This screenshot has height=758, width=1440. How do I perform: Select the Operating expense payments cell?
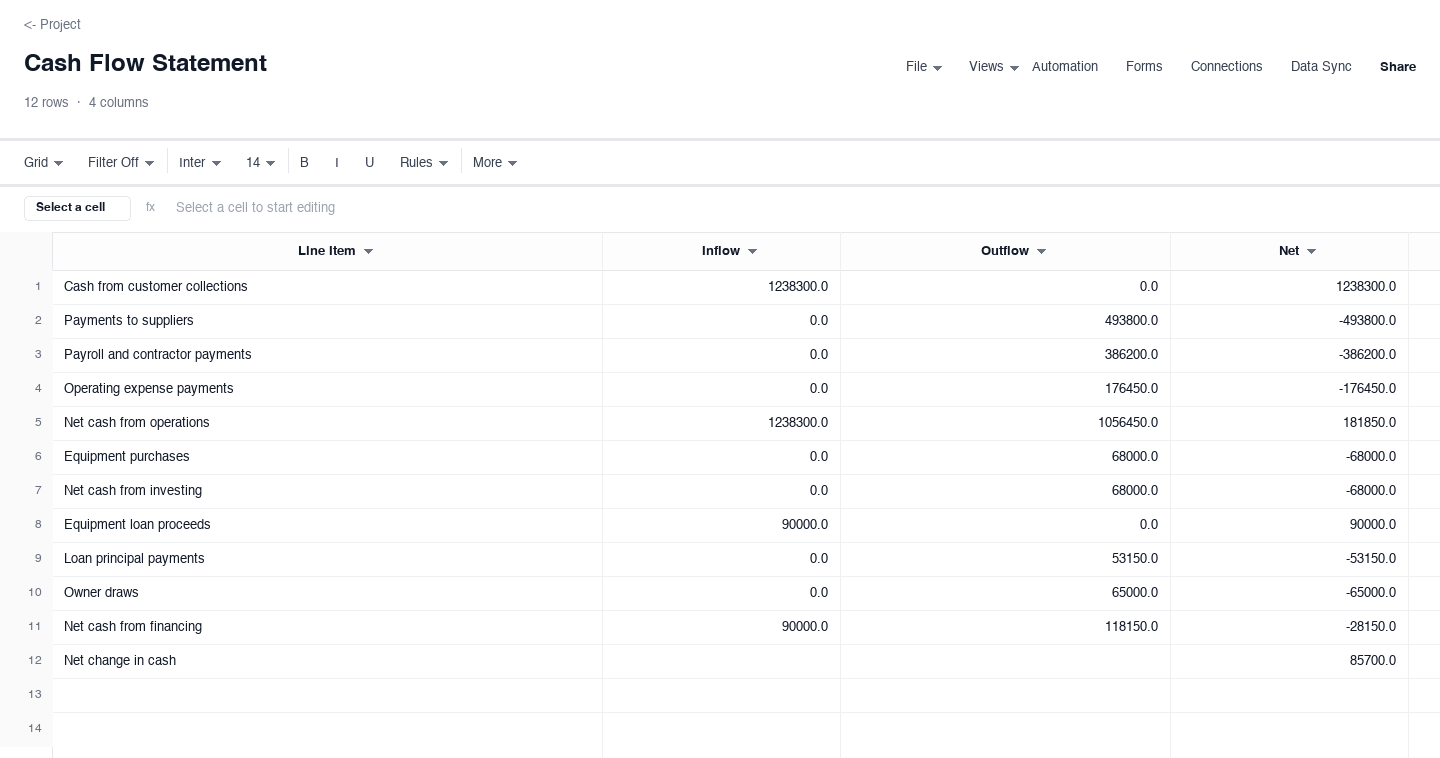[x=327, y=389]
